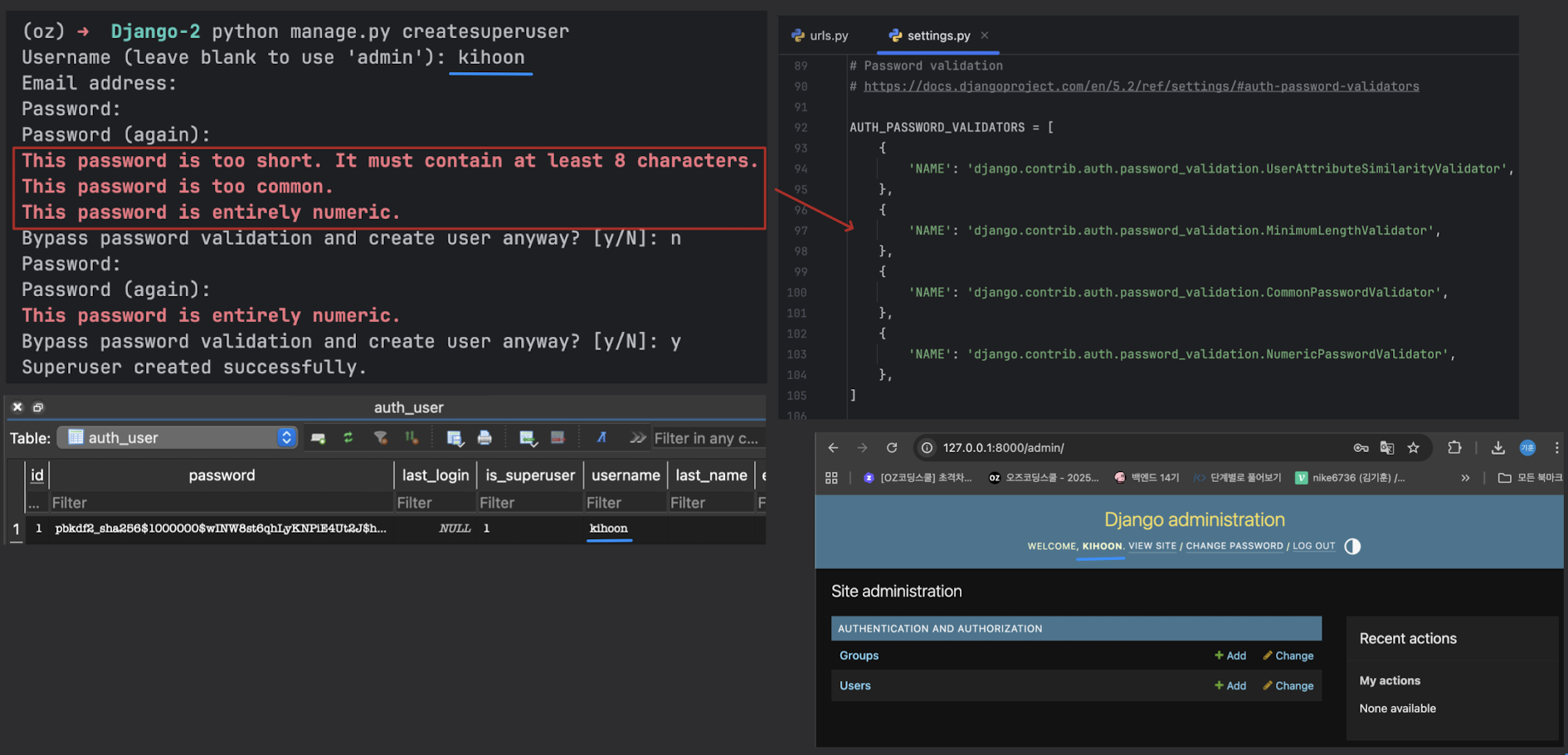
Task: Sort by the id column header
Action: (37, 475)
